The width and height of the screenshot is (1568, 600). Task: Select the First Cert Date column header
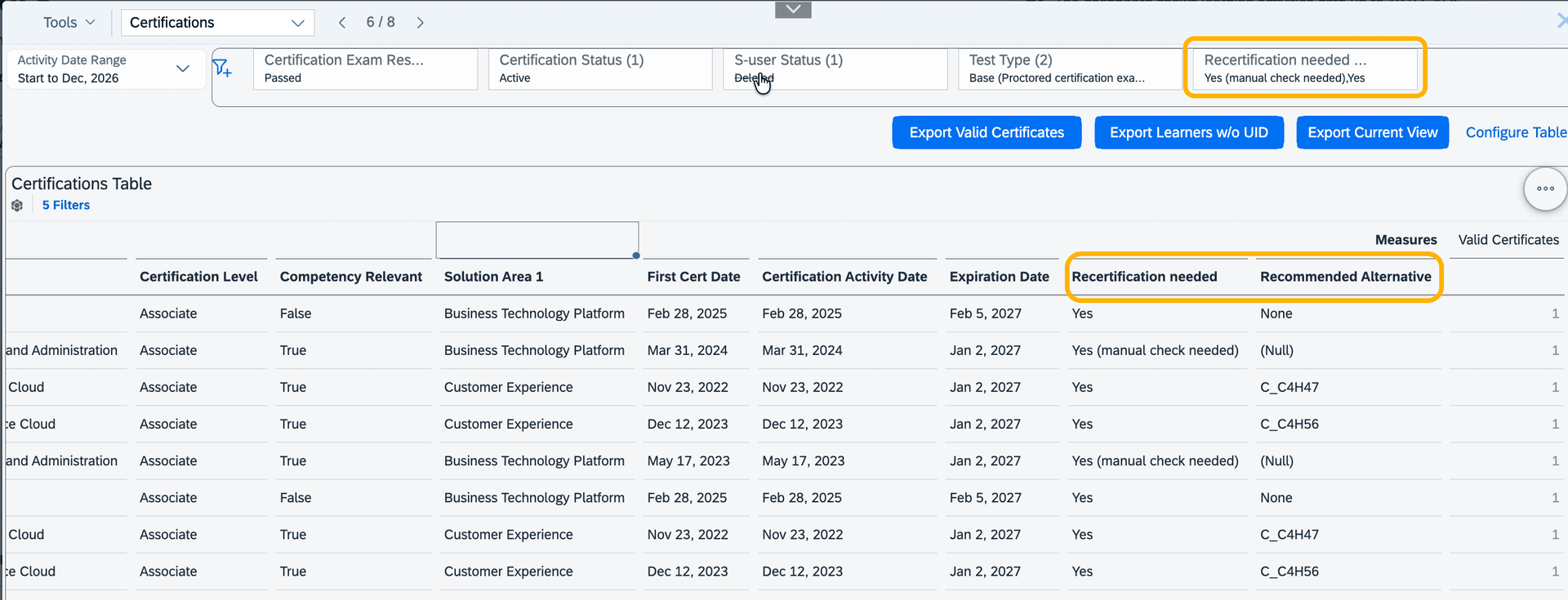click(693, 277)
